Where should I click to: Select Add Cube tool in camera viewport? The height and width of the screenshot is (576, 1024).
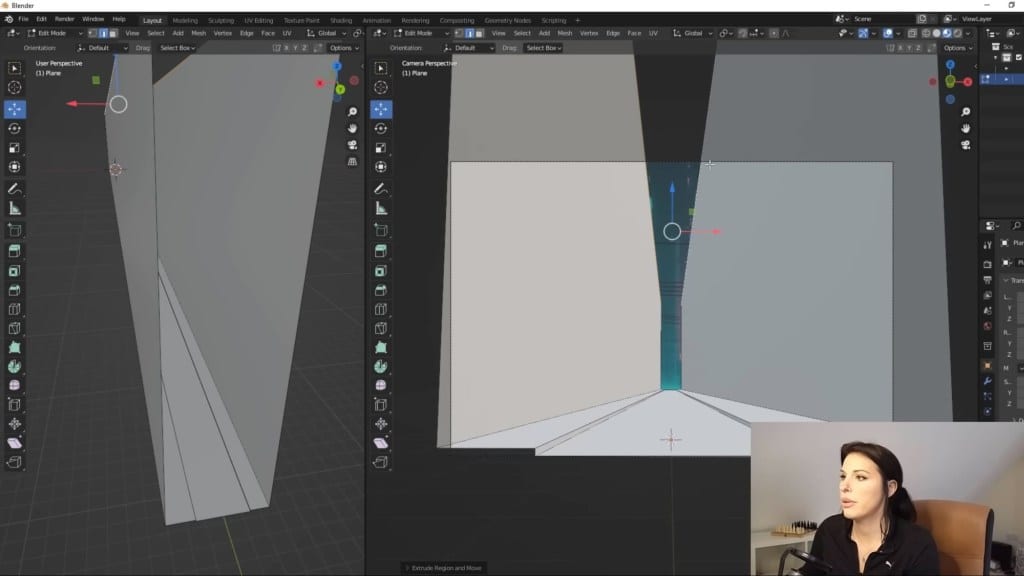381,230
